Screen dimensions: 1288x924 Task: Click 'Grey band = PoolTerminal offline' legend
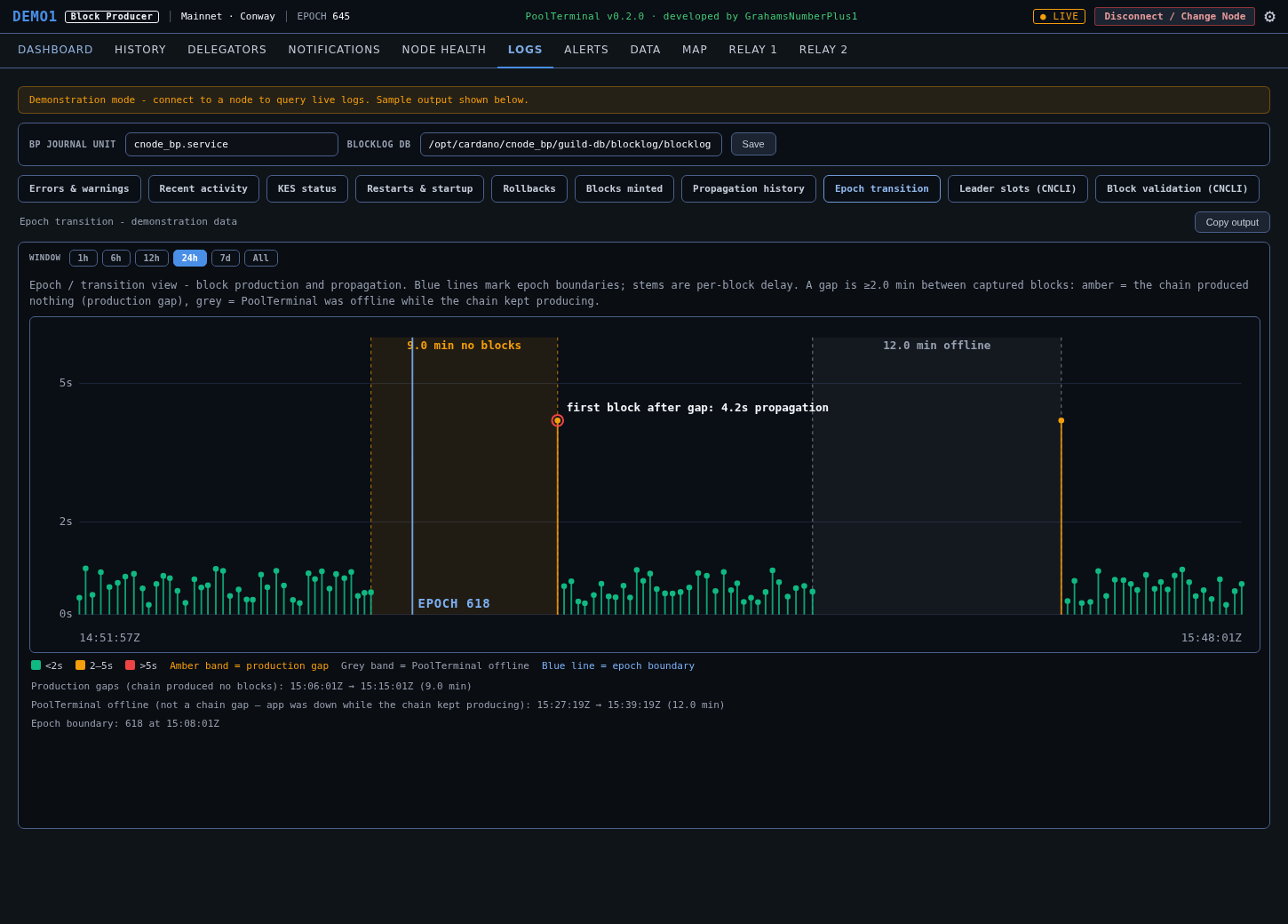point(435,666)
